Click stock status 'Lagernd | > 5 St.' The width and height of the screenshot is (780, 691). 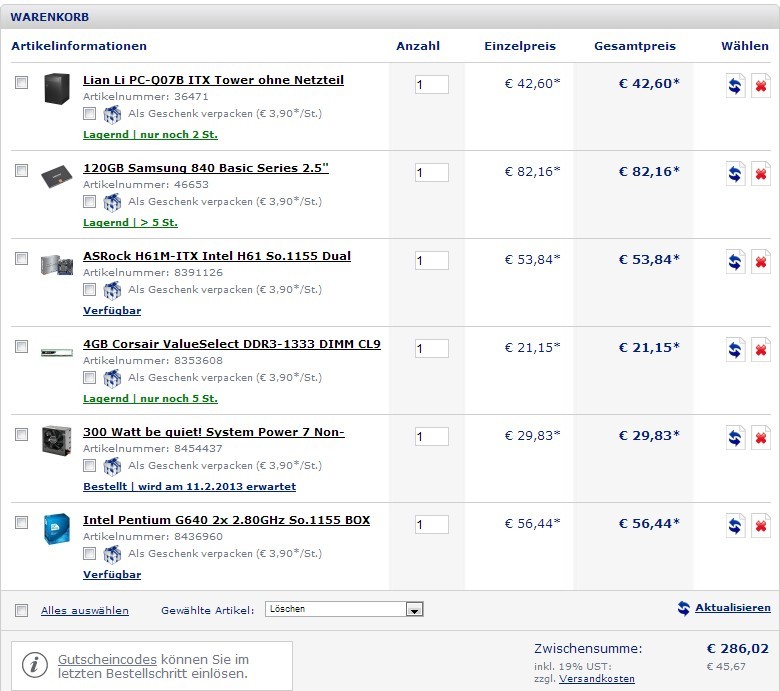click(x=130, y=223)
